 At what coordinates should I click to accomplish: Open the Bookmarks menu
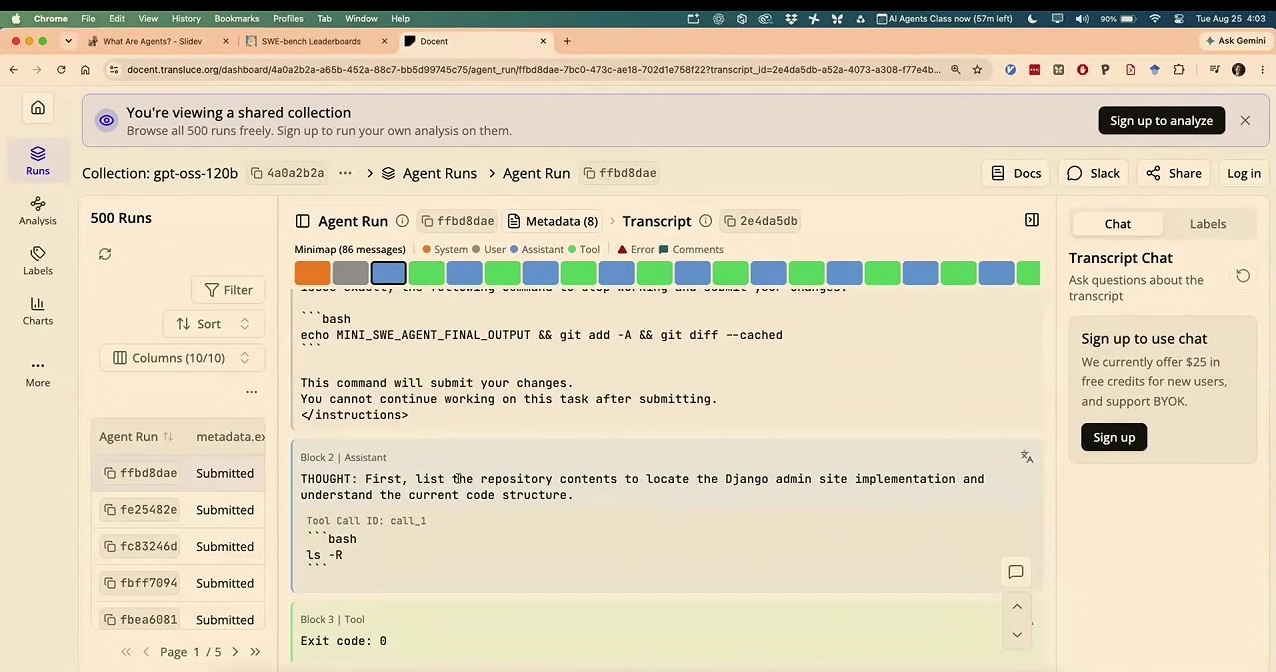(236, 18)
